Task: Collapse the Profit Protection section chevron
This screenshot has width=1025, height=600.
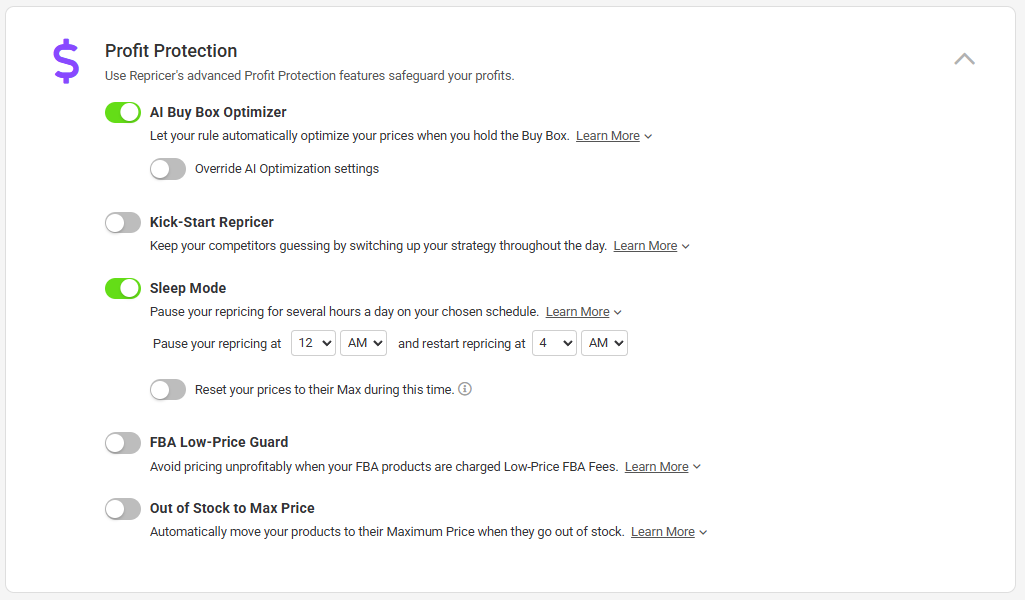Action: pos(964,59)
